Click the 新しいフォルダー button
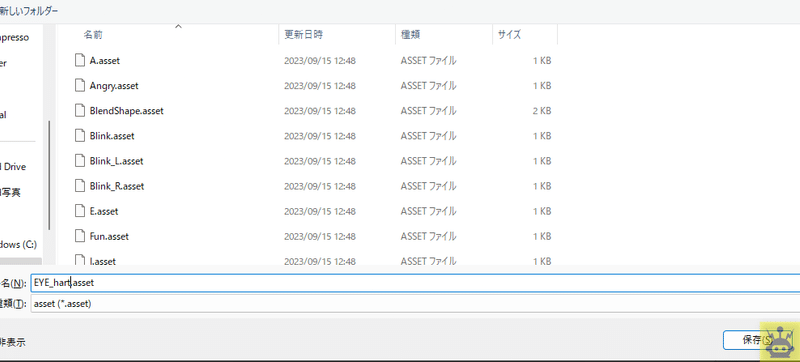Image resolution: width=800 pixels, height=362 pixels. point(29,11)
